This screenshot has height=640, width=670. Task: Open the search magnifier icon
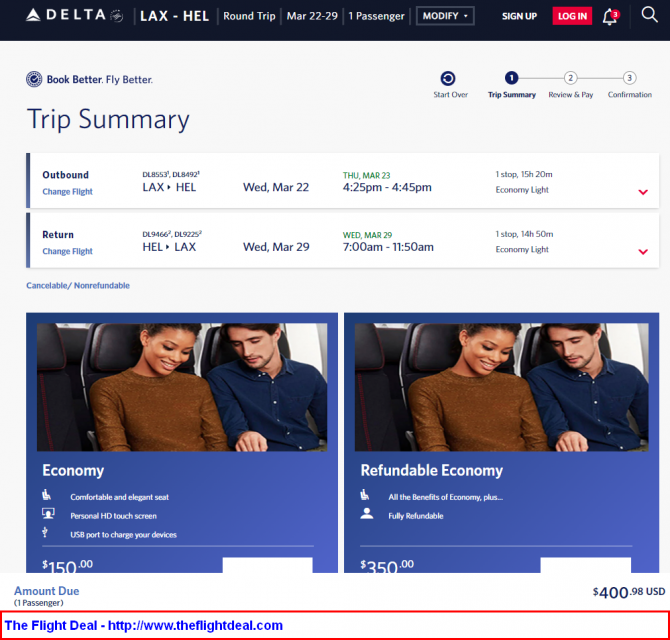coord(649,15)
